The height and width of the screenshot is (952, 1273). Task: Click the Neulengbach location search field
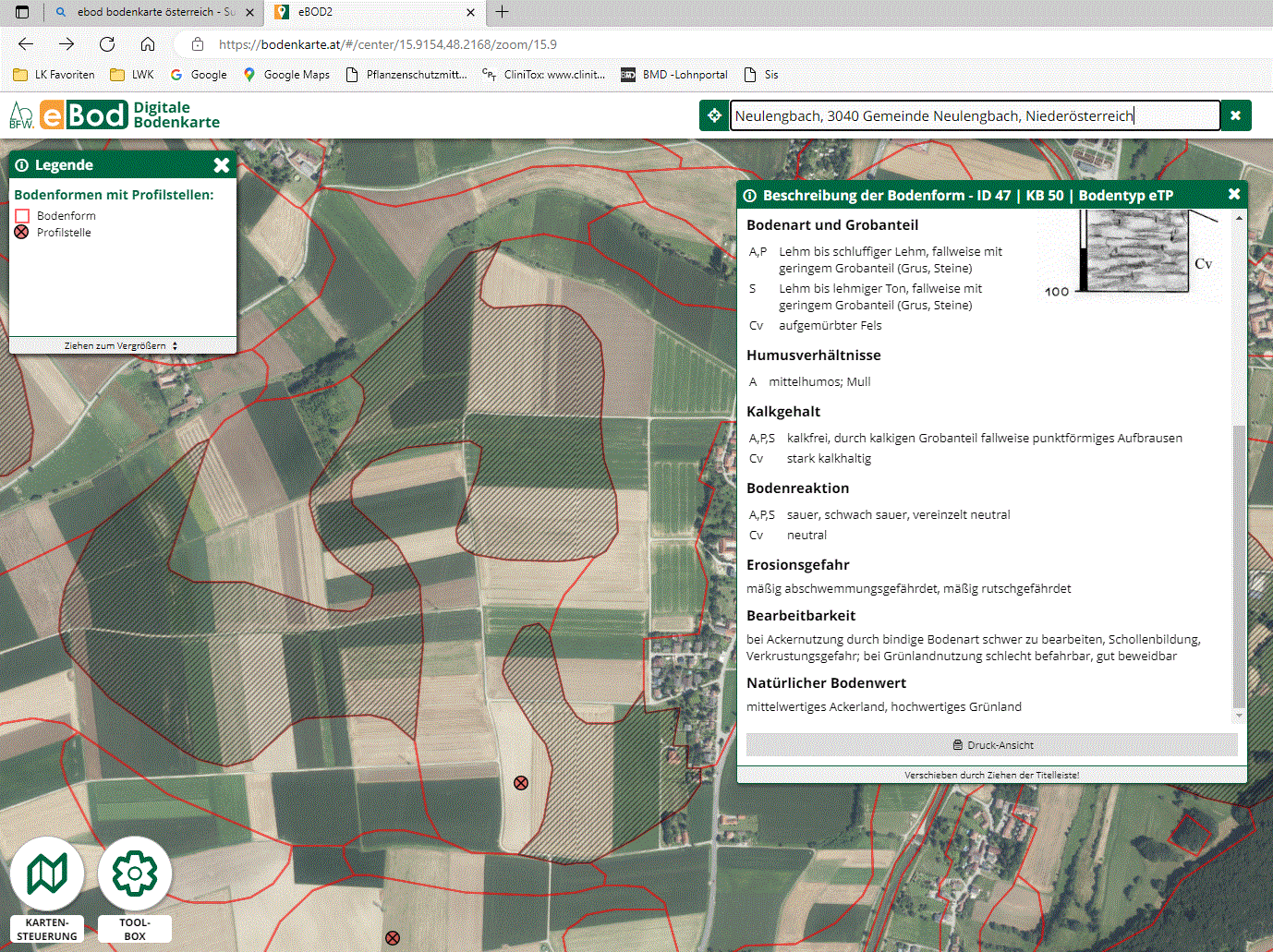[975, 115]
